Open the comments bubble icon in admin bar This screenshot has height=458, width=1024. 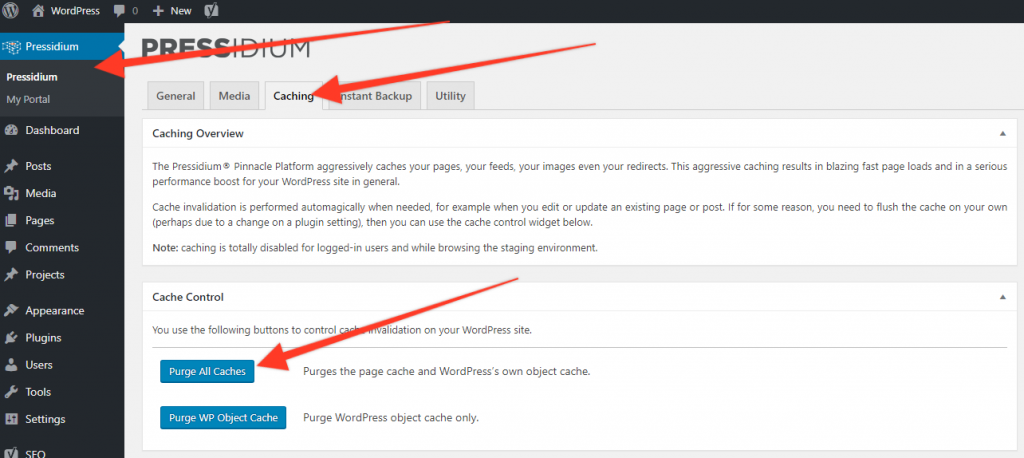point(119,11)
